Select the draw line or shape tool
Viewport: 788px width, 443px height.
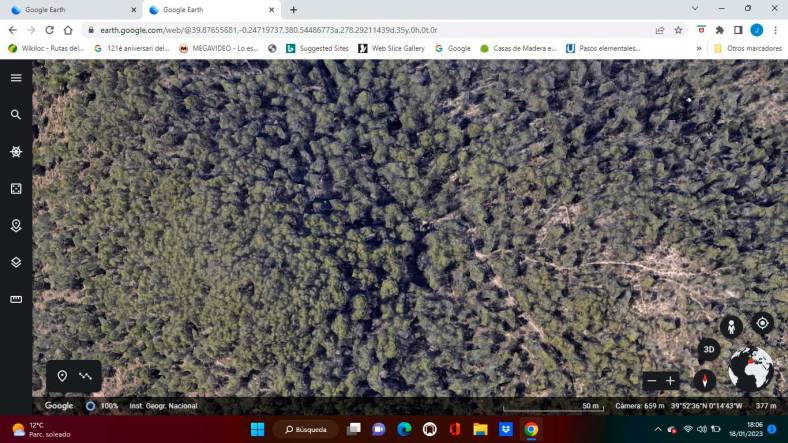[x=85, y=376]
